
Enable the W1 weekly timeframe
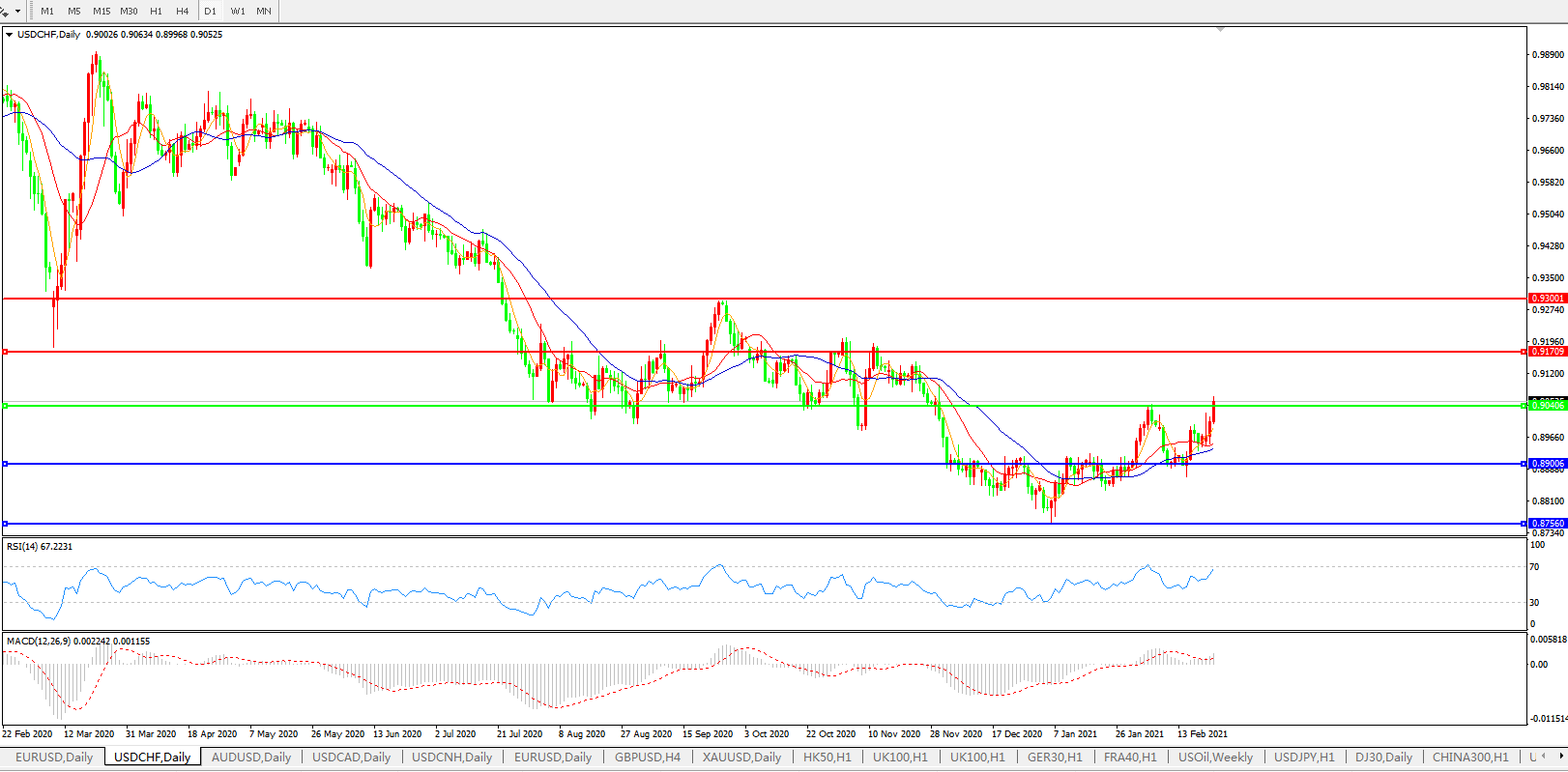(x=238, y=12)
